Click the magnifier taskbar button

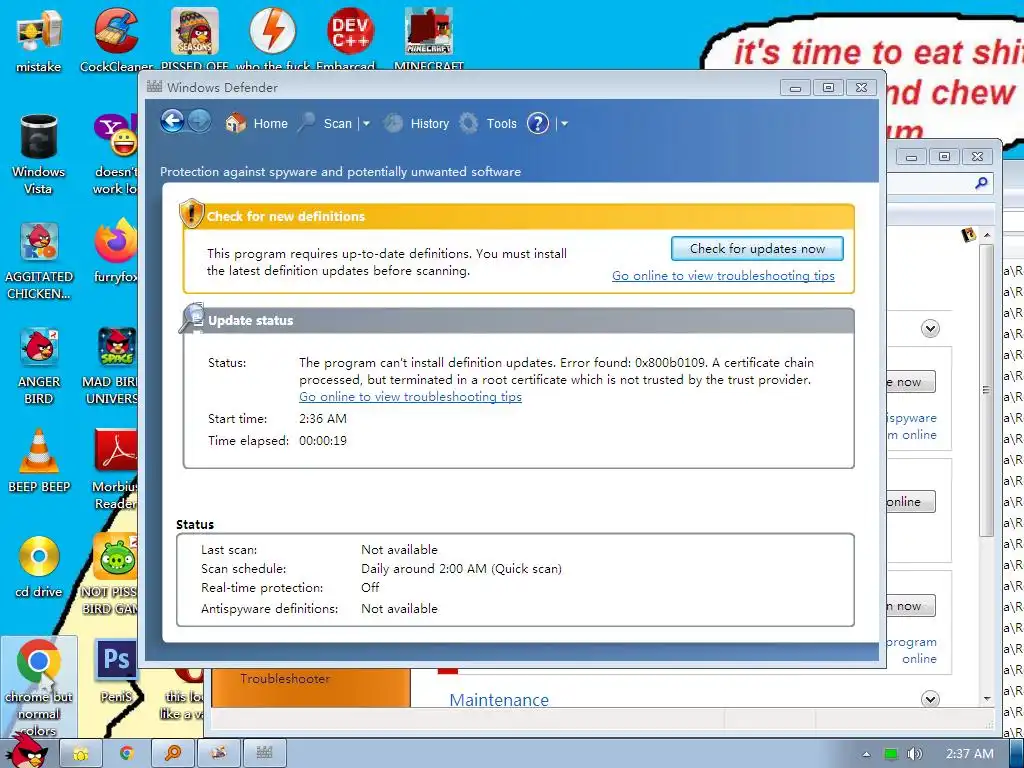(x=173, y=753)
